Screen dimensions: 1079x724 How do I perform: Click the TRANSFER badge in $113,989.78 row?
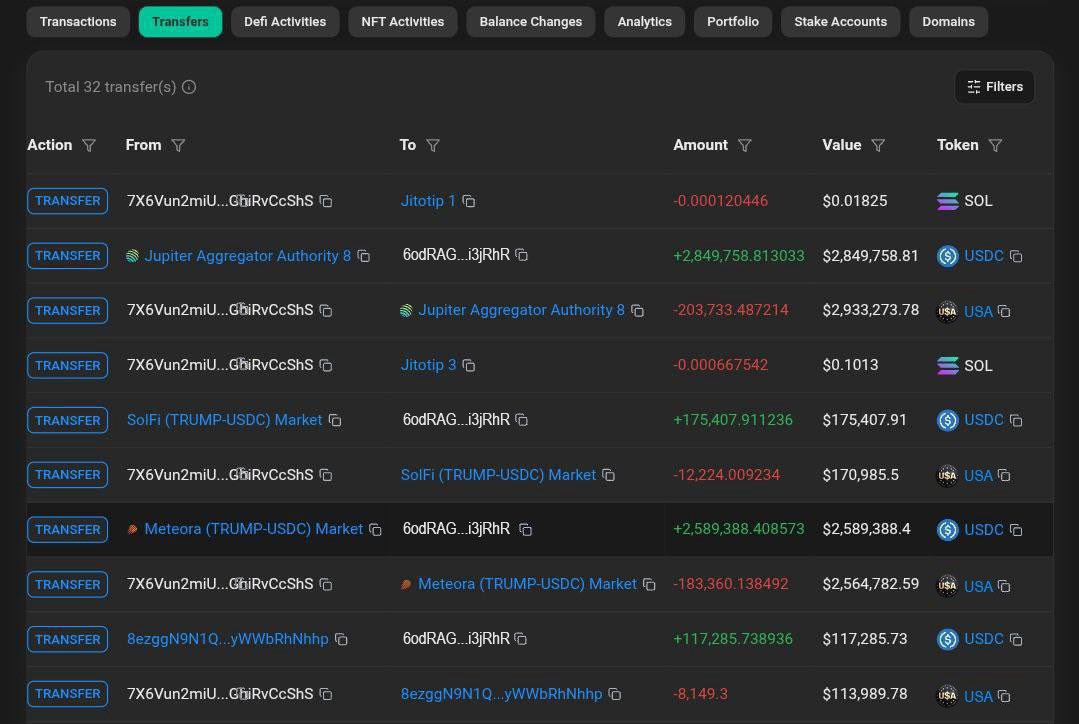(x=67, y=694)
